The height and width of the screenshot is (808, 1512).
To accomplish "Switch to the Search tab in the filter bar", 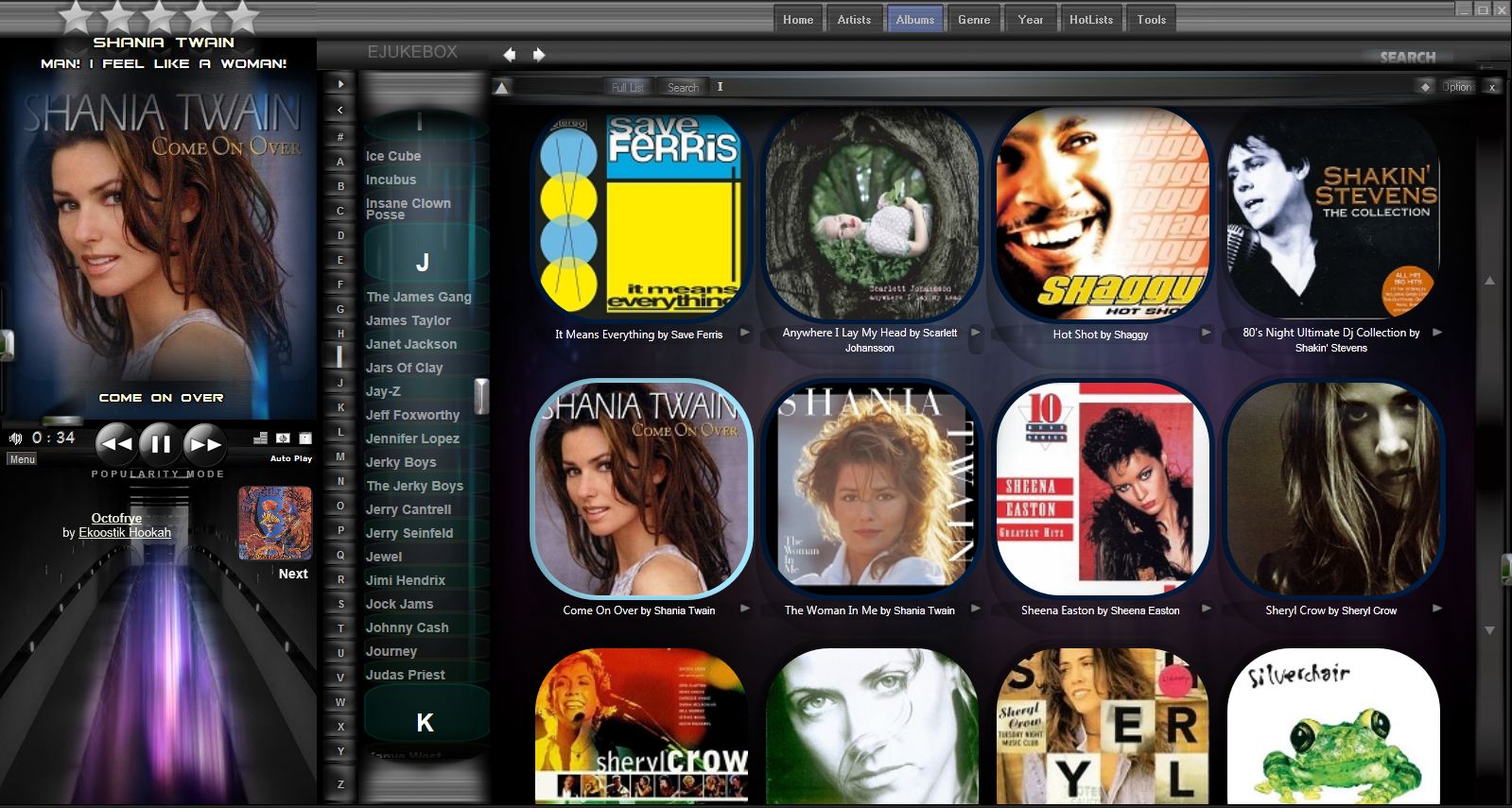I will 683,87.
